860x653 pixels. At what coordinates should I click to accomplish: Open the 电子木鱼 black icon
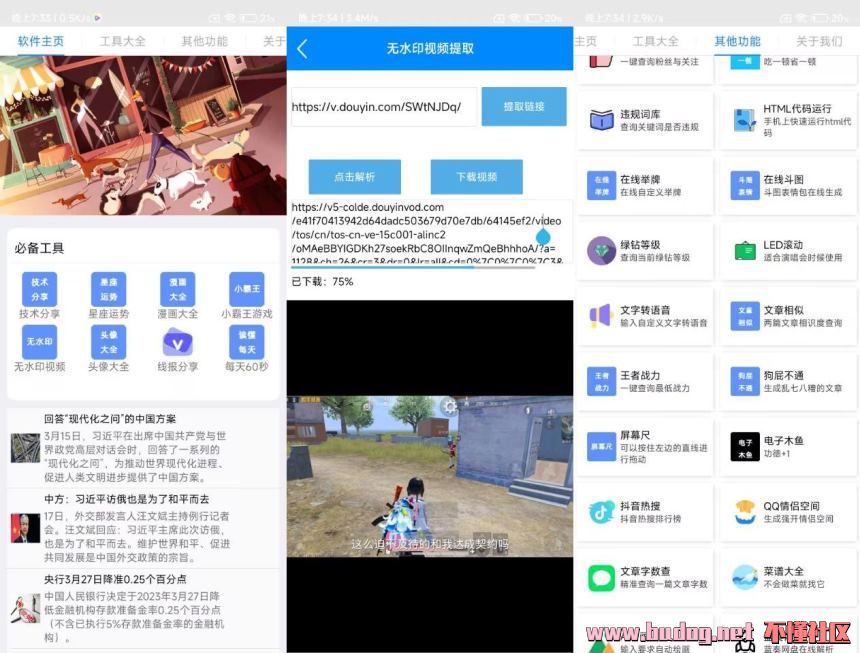(x=745, y=446)
